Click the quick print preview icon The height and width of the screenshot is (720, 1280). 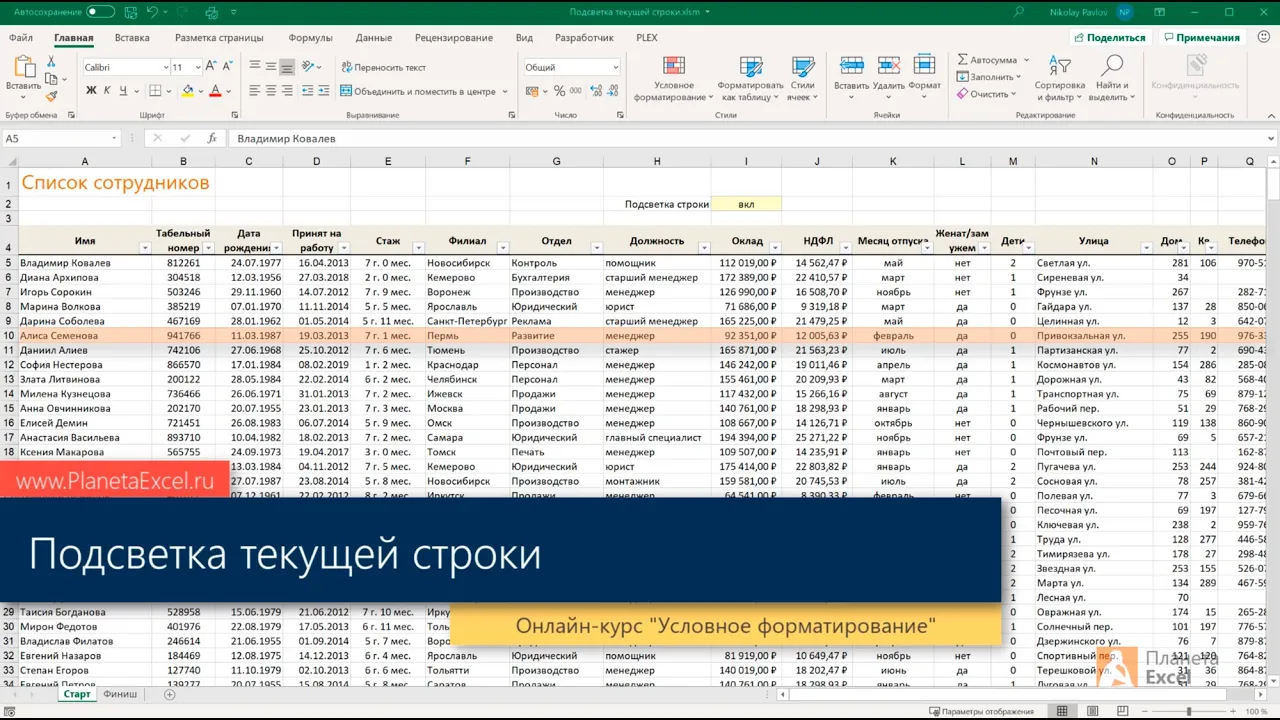coord(211,12)
